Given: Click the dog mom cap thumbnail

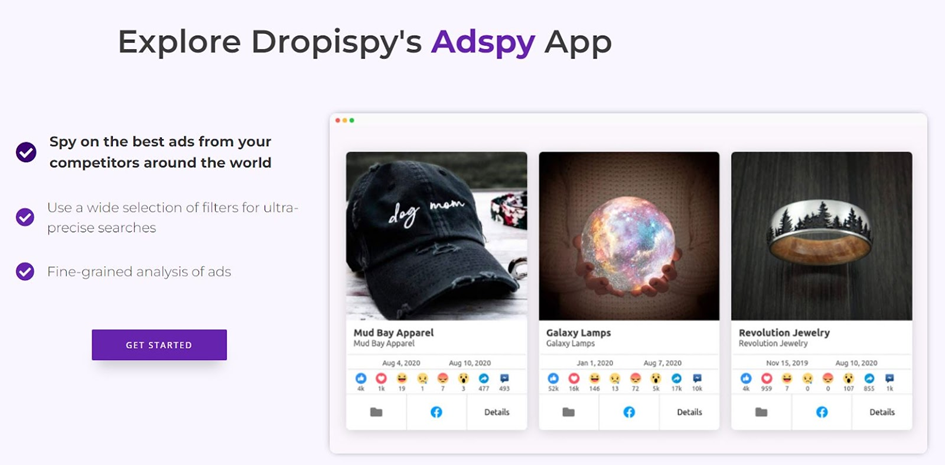Looking at the screenshot, I should pyautogui.click(x=436, y=236).
